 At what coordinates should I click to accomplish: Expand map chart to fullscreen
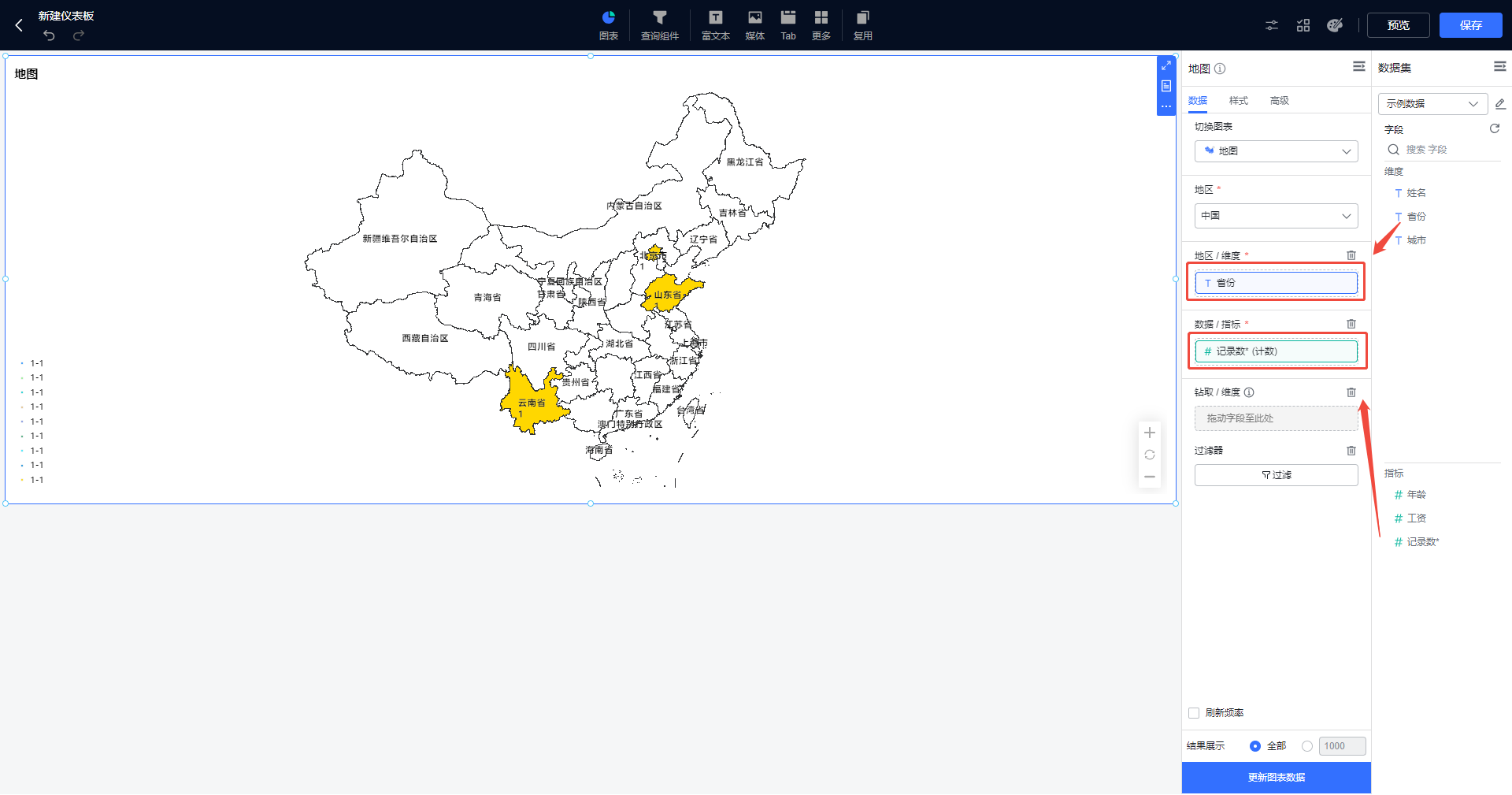[x=1166, y=65]
